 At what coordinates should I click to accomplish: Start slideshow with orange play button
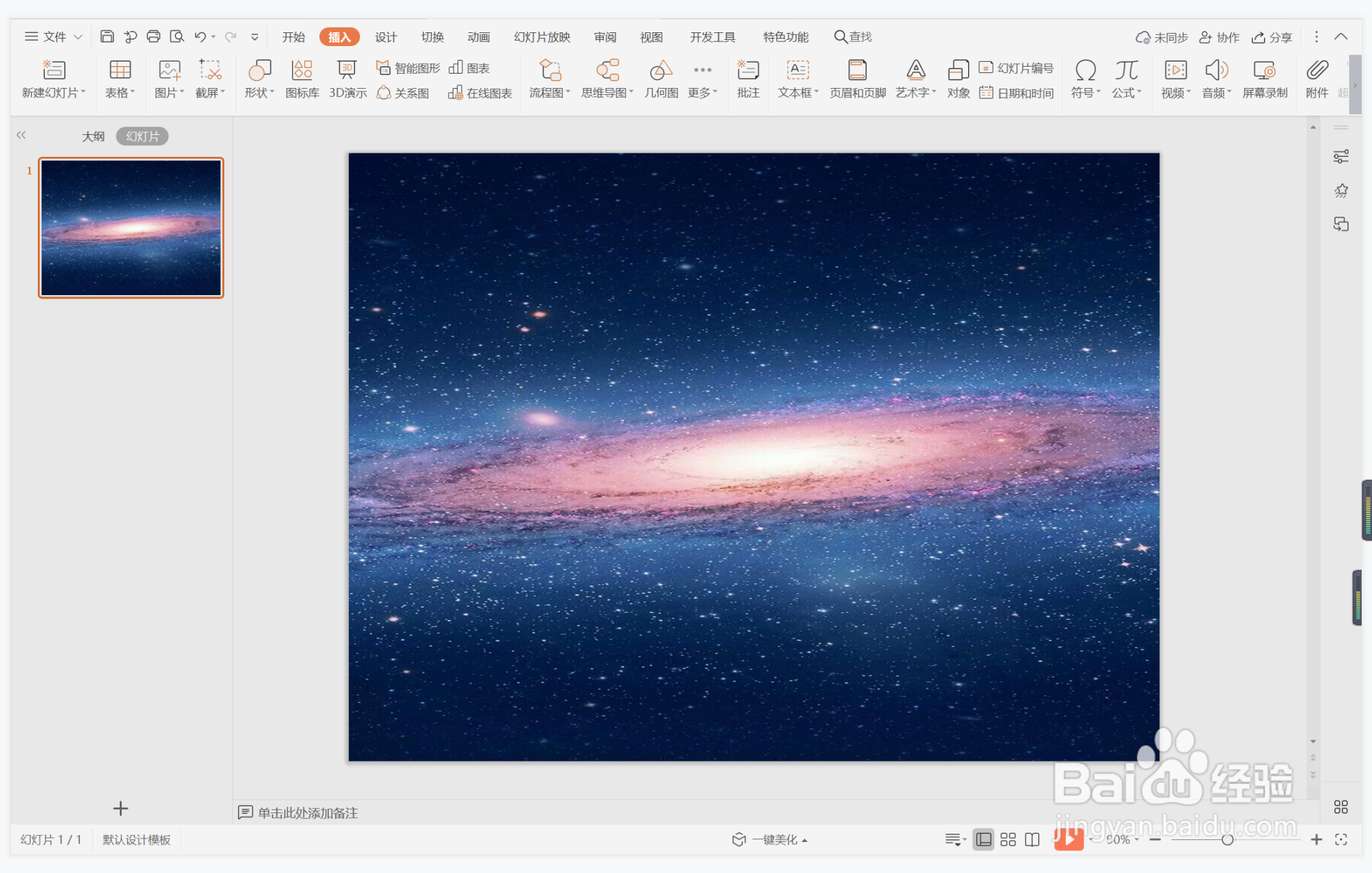tap(1069, 839)
